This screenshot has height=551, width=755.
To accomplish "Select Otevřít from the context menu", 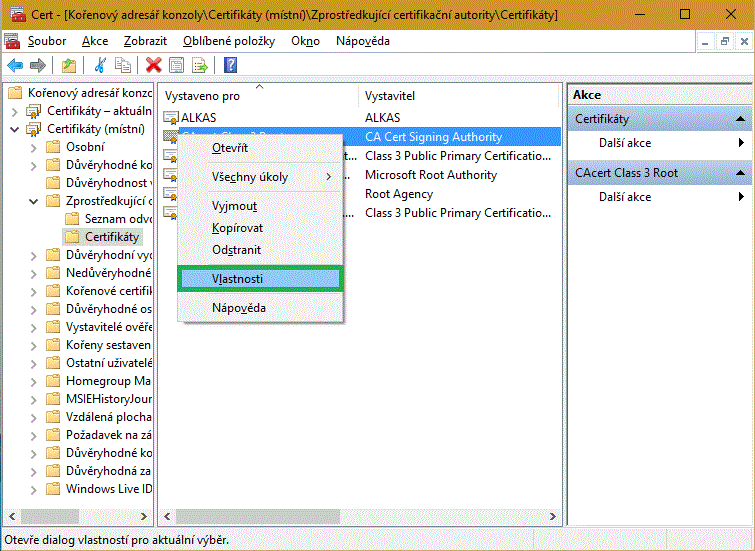I will 230,148.
